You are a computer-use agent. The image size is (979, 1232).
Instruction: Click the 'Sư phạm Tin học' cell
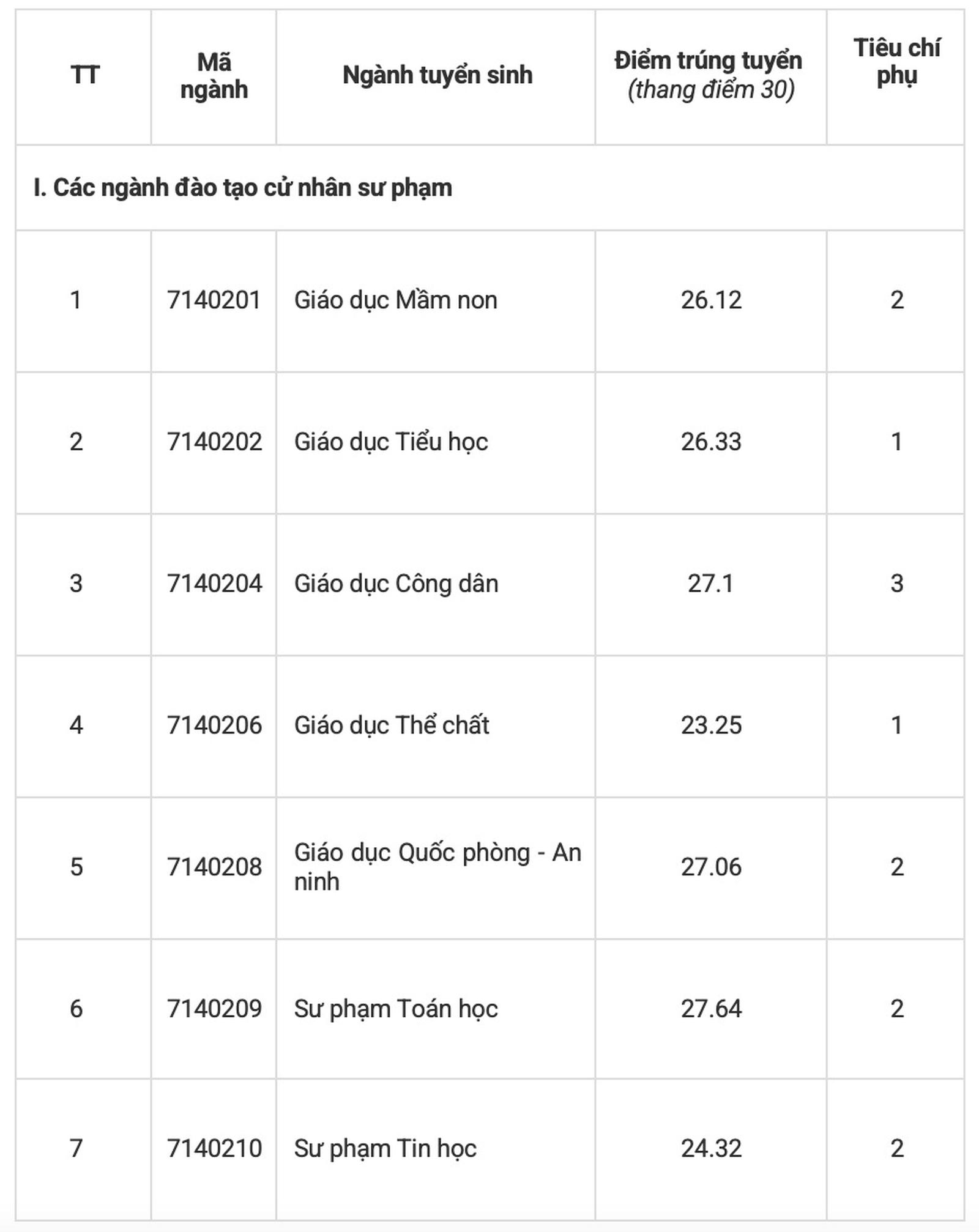pyautogui.click(x=385, y=1148)
